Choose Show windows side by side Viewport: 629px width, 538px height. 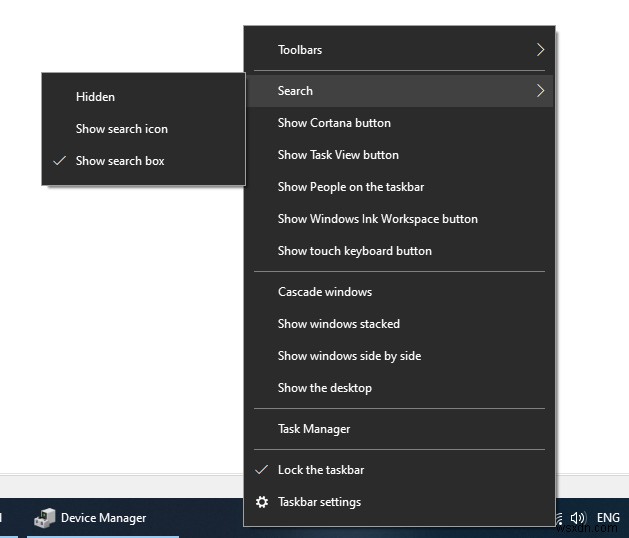pyautogui.click(x=349, y=356)
